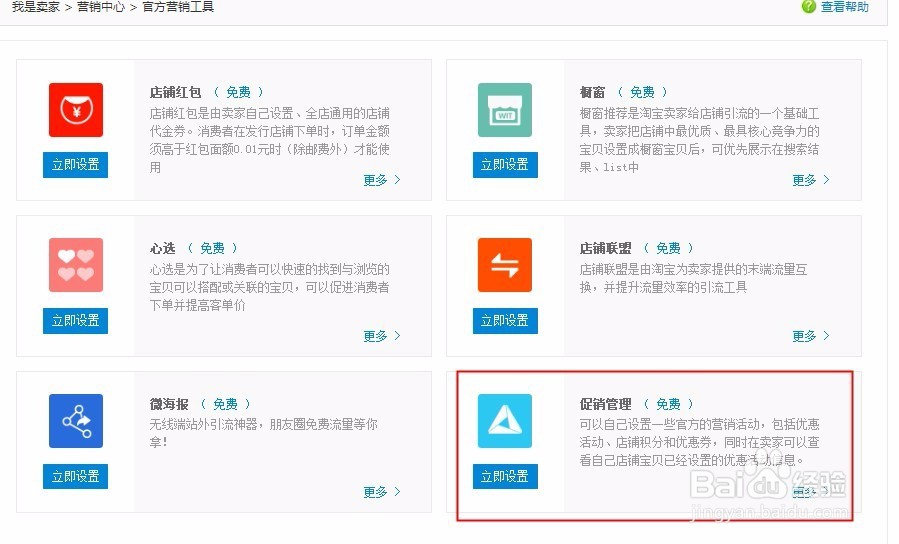
Task: Click 立即设置 under 微海报
Action: pos(75,476)
